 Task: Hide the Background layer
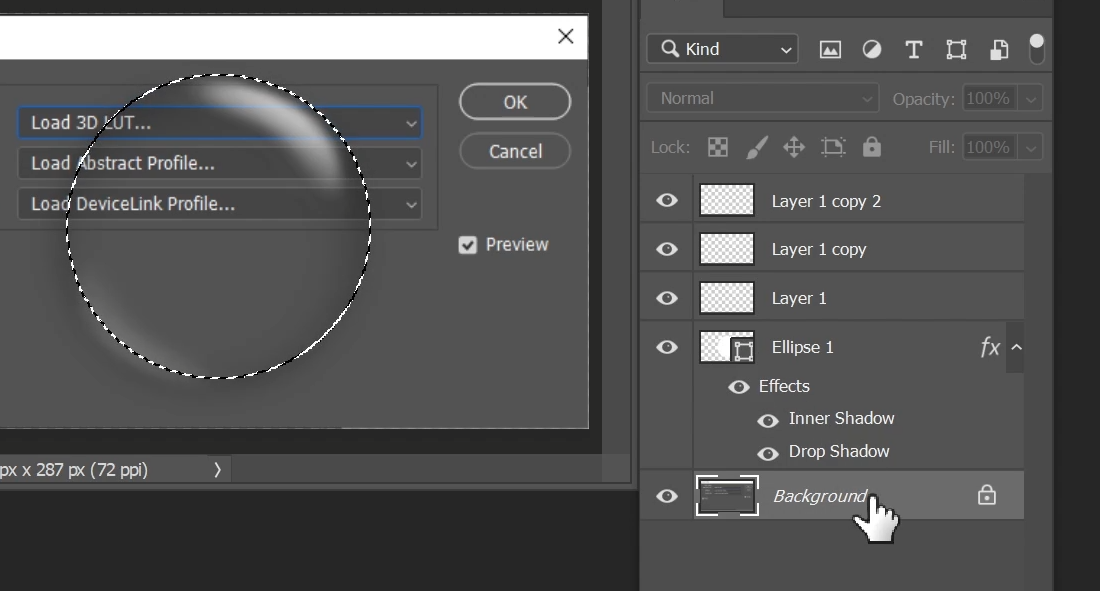tap(666, 496)
